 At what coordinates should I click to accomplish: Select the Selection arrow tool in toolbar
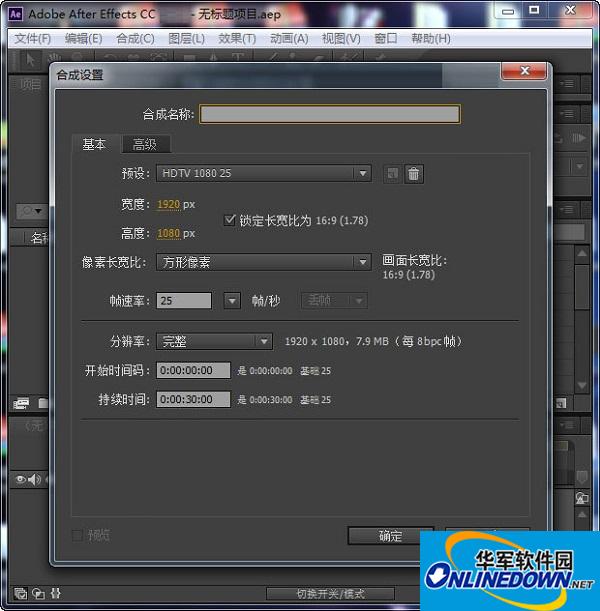tap(30, 59)
